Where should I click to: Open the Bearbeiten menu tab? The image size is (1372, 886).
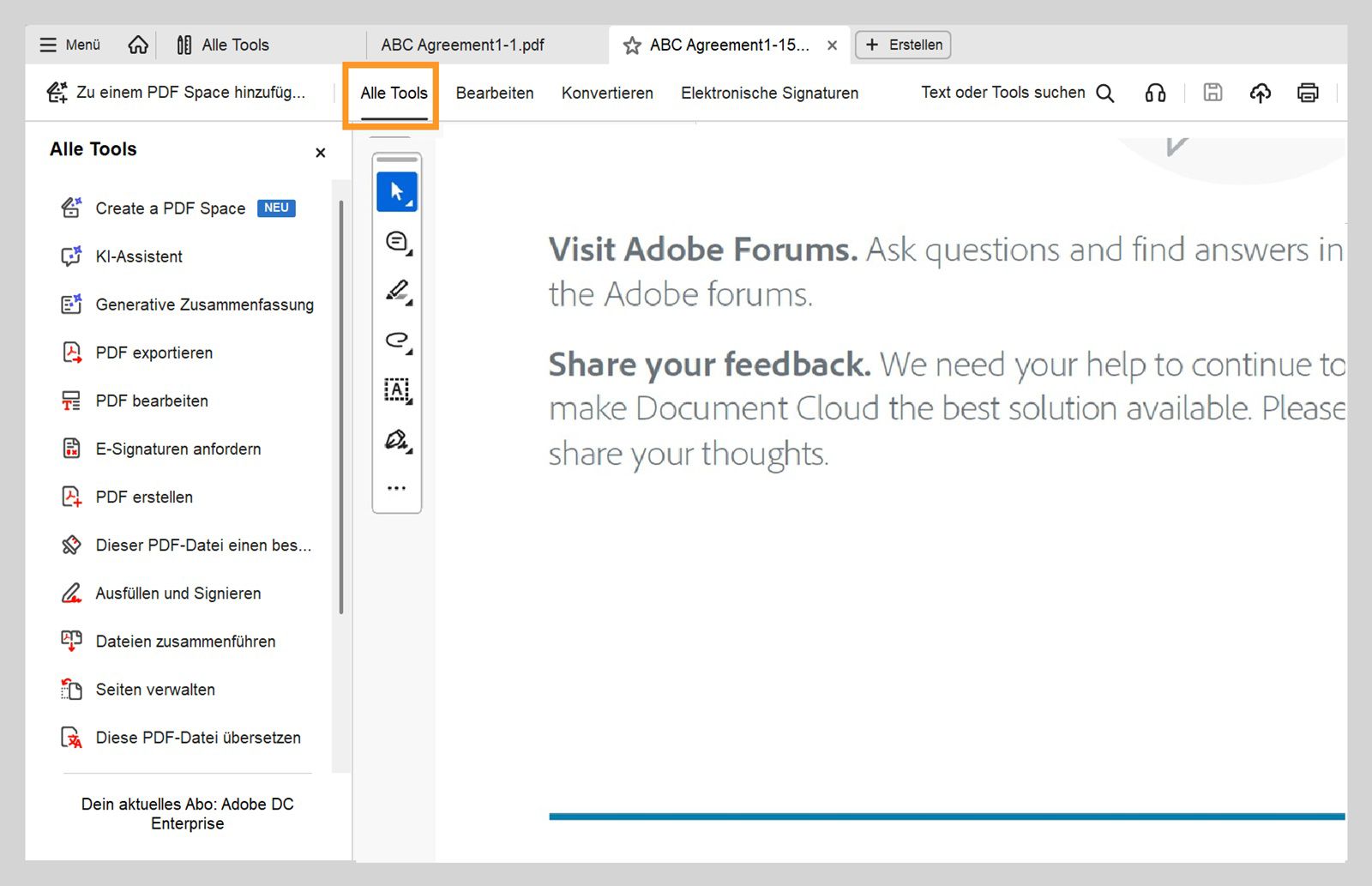pos(495,93)
